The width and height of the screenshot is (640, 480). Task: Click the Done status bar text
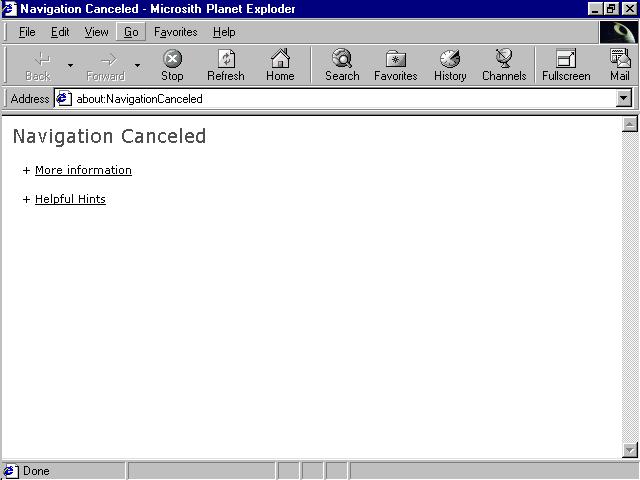(36, 471)
